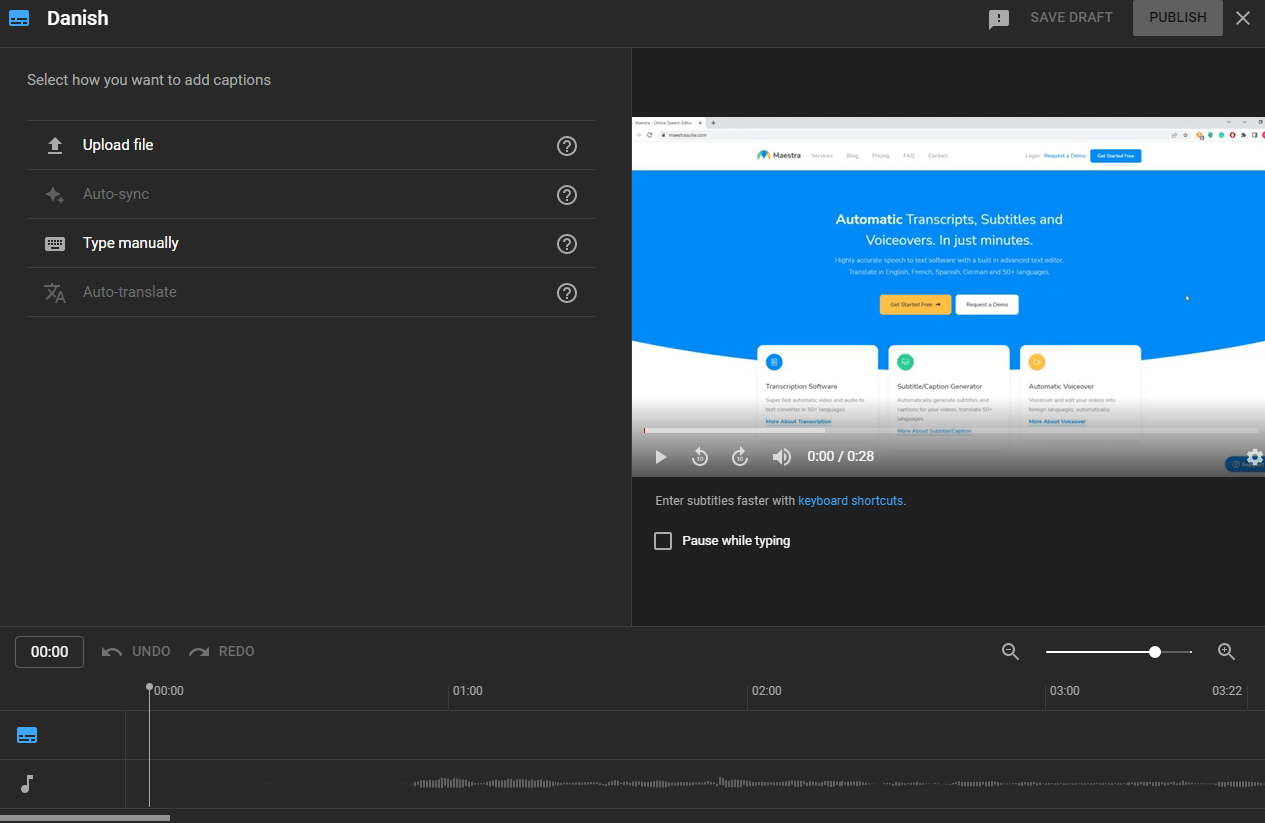Select the Auto-sync option
1265x823 pixels.
point(311,194)
